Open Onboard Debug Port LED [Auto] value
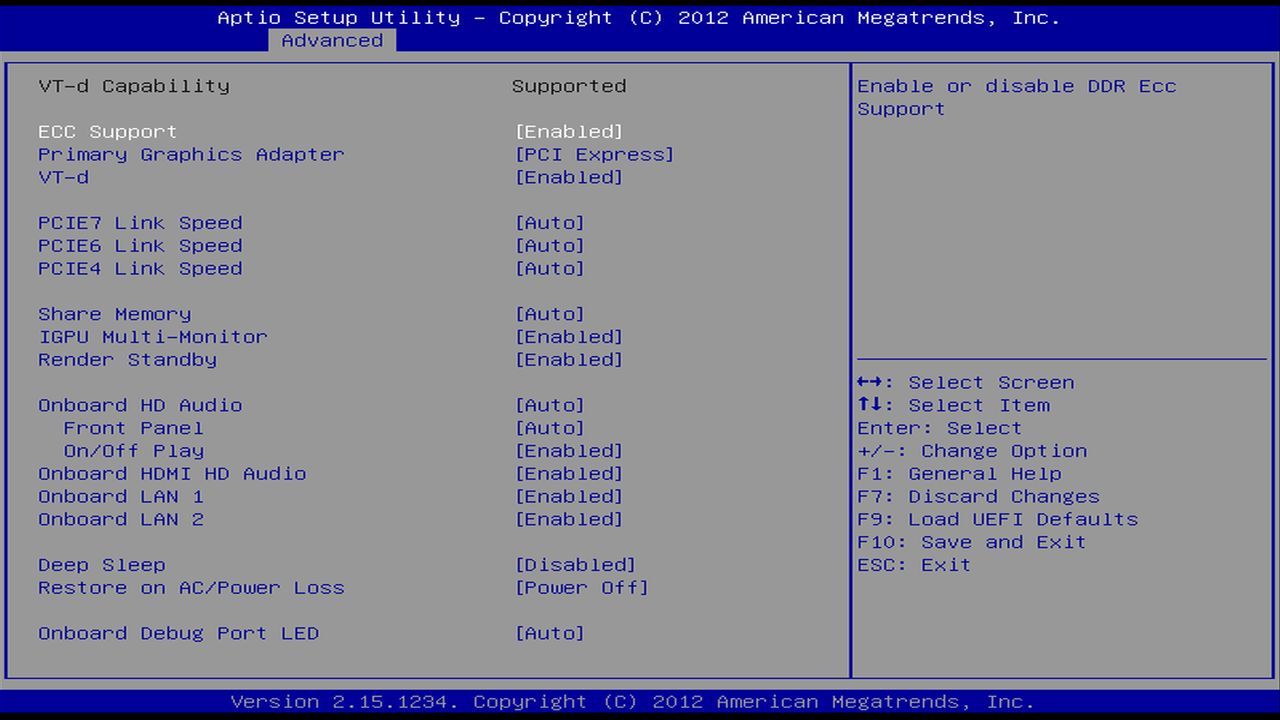 click(550, 633)
